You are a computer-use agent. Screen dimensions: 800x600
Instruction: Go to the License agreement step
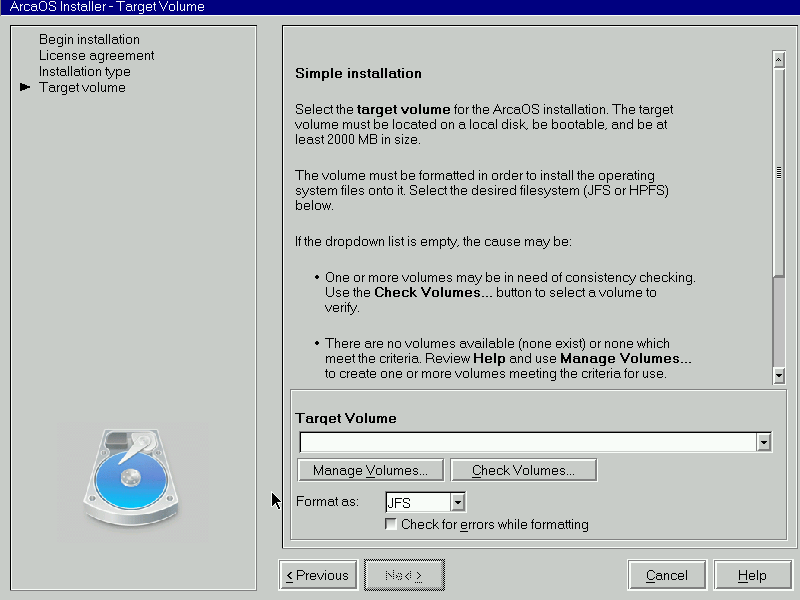(96, 56)
